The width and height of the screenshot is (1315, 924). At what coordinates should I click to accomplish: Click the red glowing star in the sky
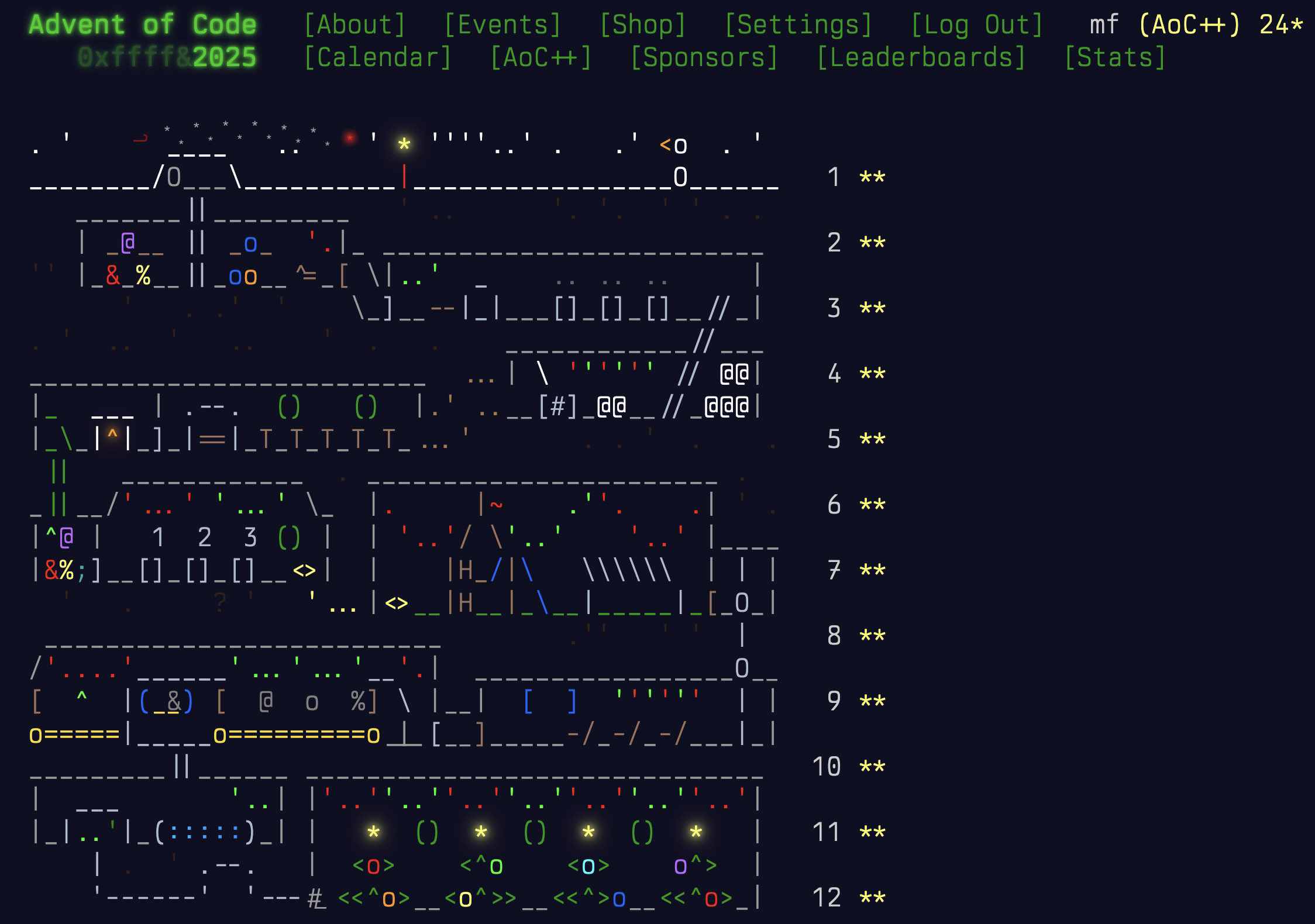[350, 138]
